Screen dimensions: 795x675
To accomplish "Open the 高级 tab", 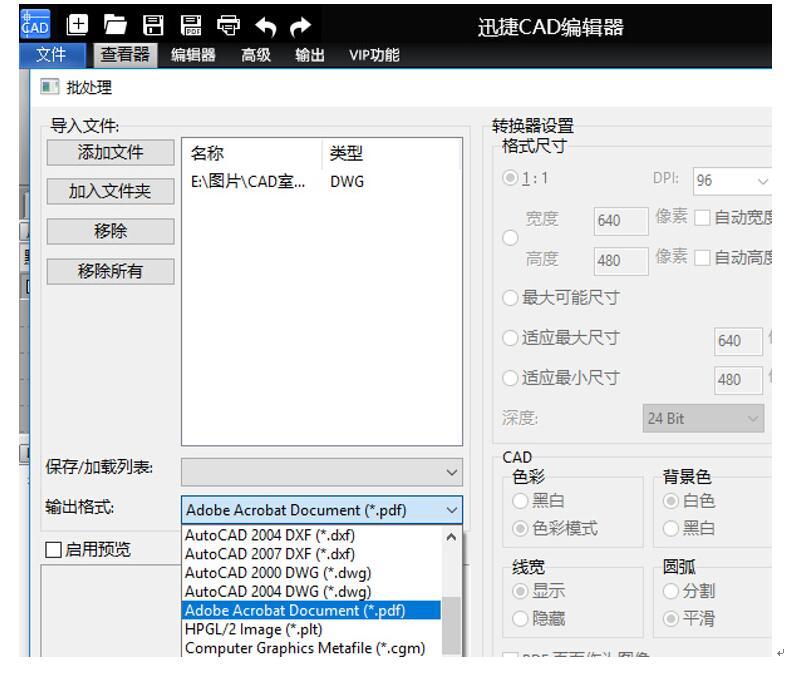I will click(256, 55).
